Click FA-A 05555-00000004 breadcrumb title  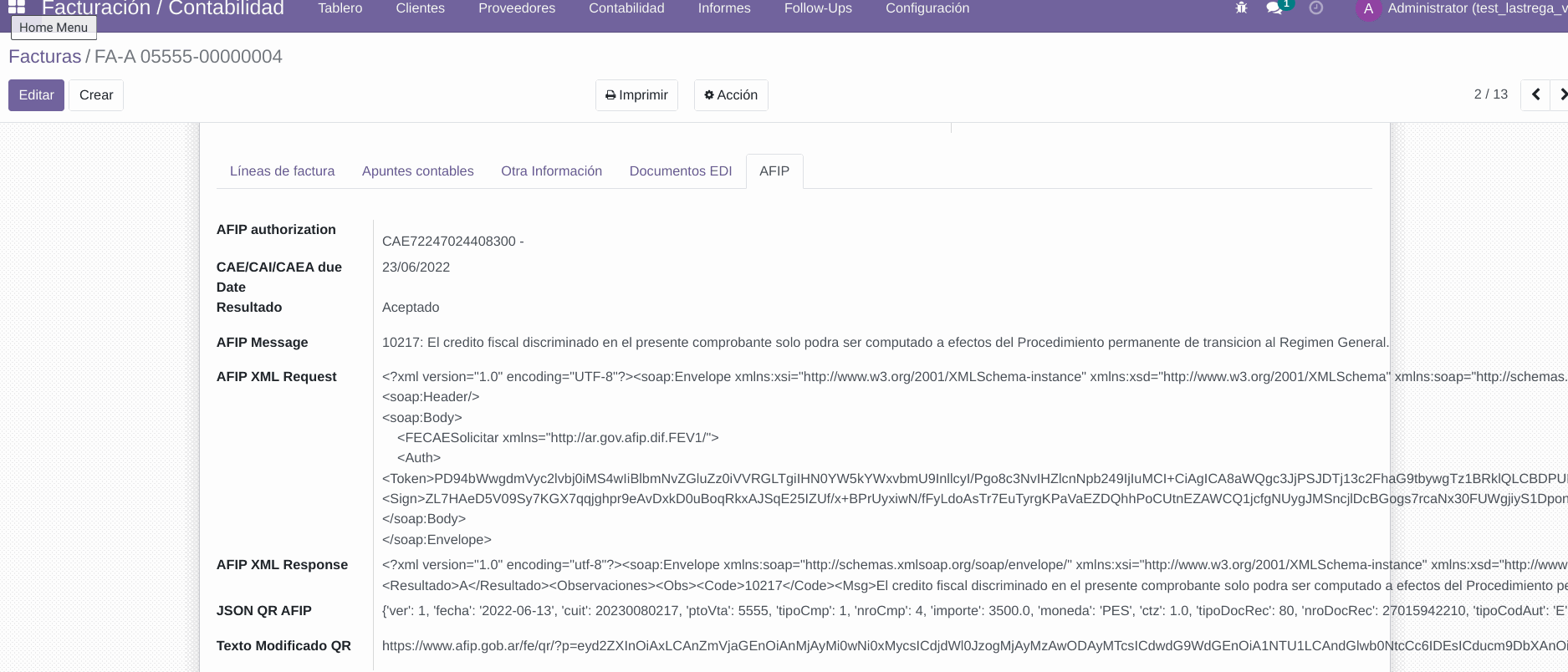(188, 56)
